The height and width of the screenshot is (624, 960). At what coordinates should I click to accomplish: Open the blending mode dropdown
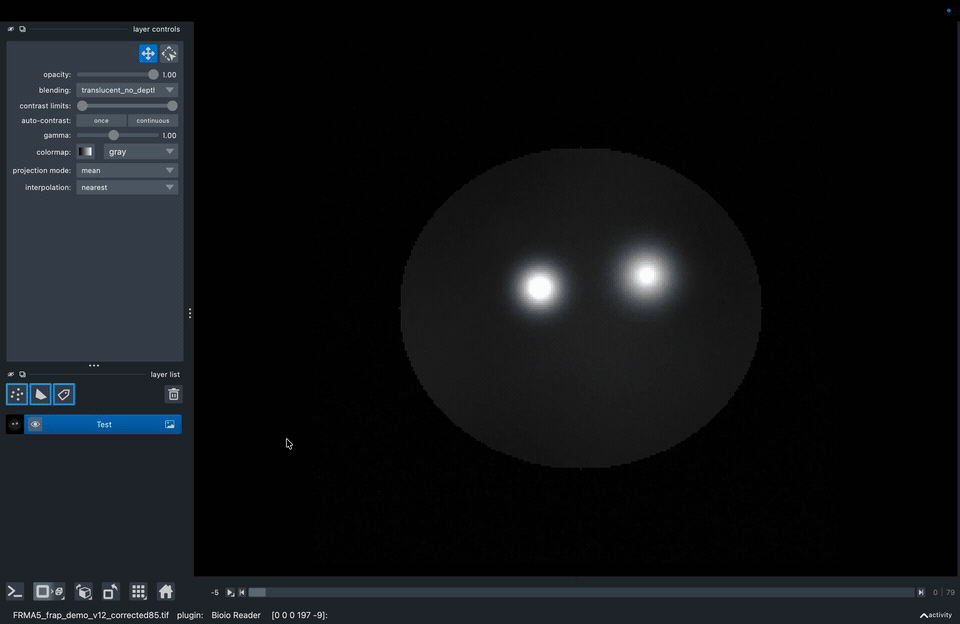click(x=127, y=90)
